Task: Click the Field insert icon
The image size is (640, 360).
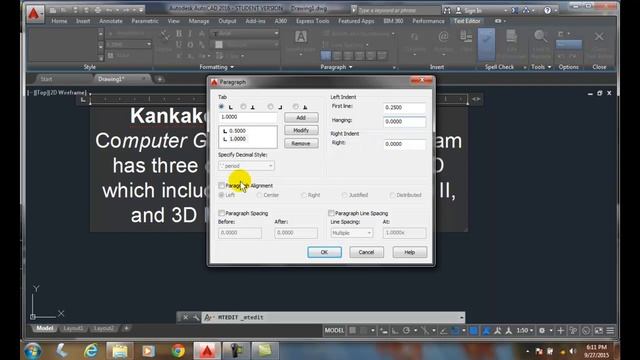Action: 466,36
